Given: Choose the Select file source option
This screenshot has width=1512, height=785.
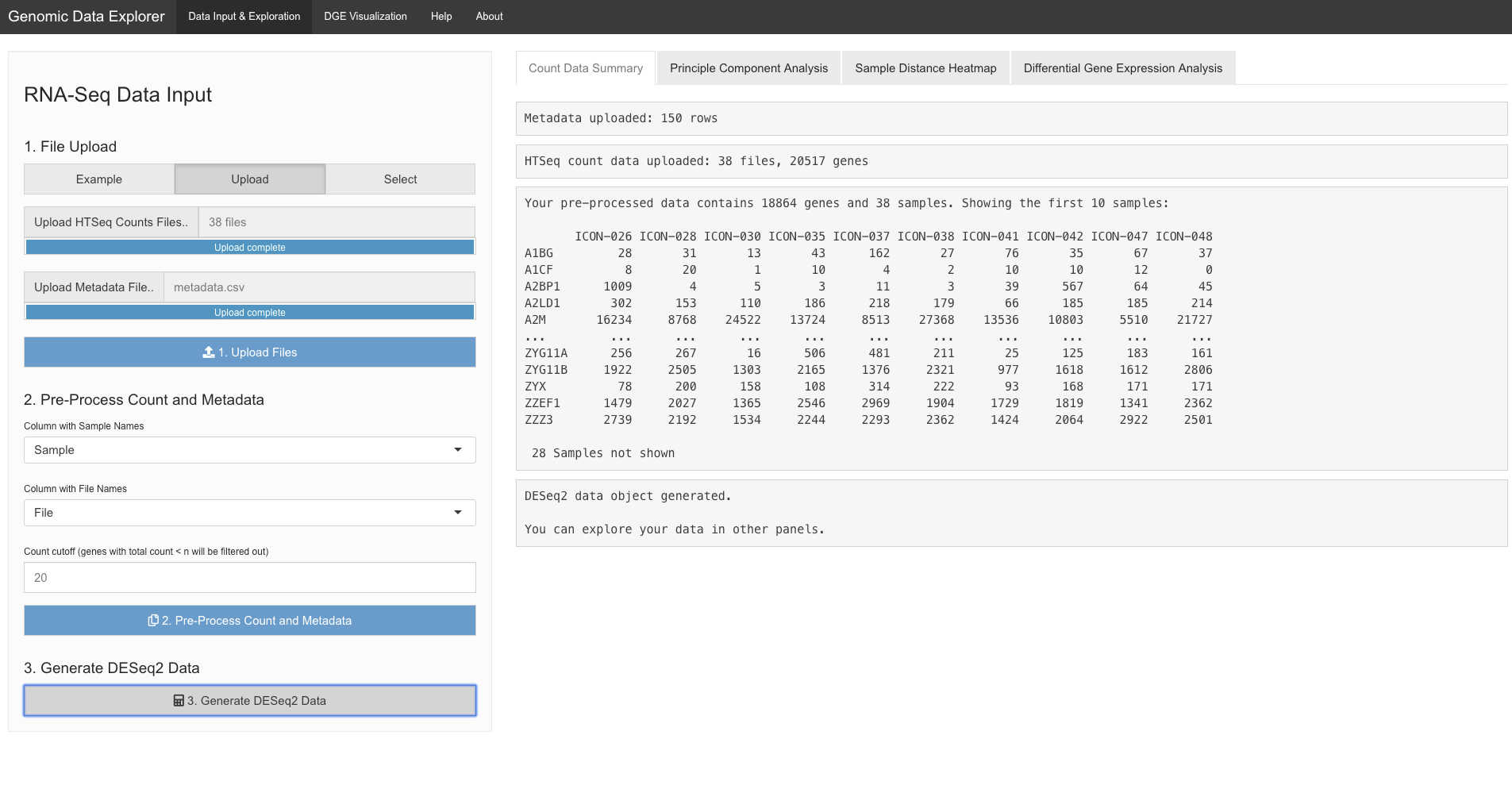Looking at the screenshot, I should tap(400, 179).
